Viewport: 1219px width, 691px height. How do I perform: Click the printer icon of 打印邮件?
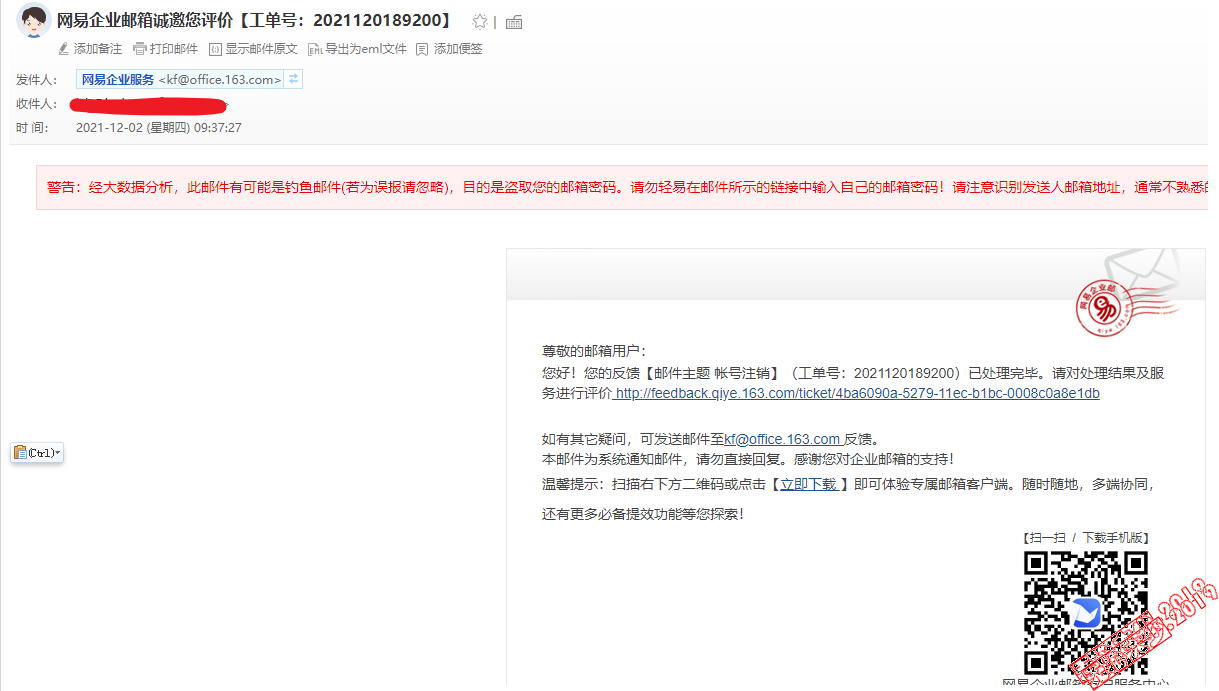tap(140, 48)
